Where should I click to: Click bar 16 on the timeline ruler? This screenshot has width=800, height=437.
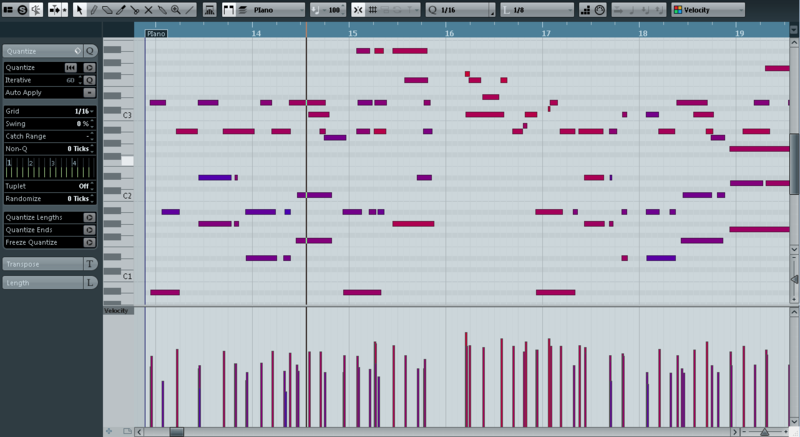pos(449,33)
